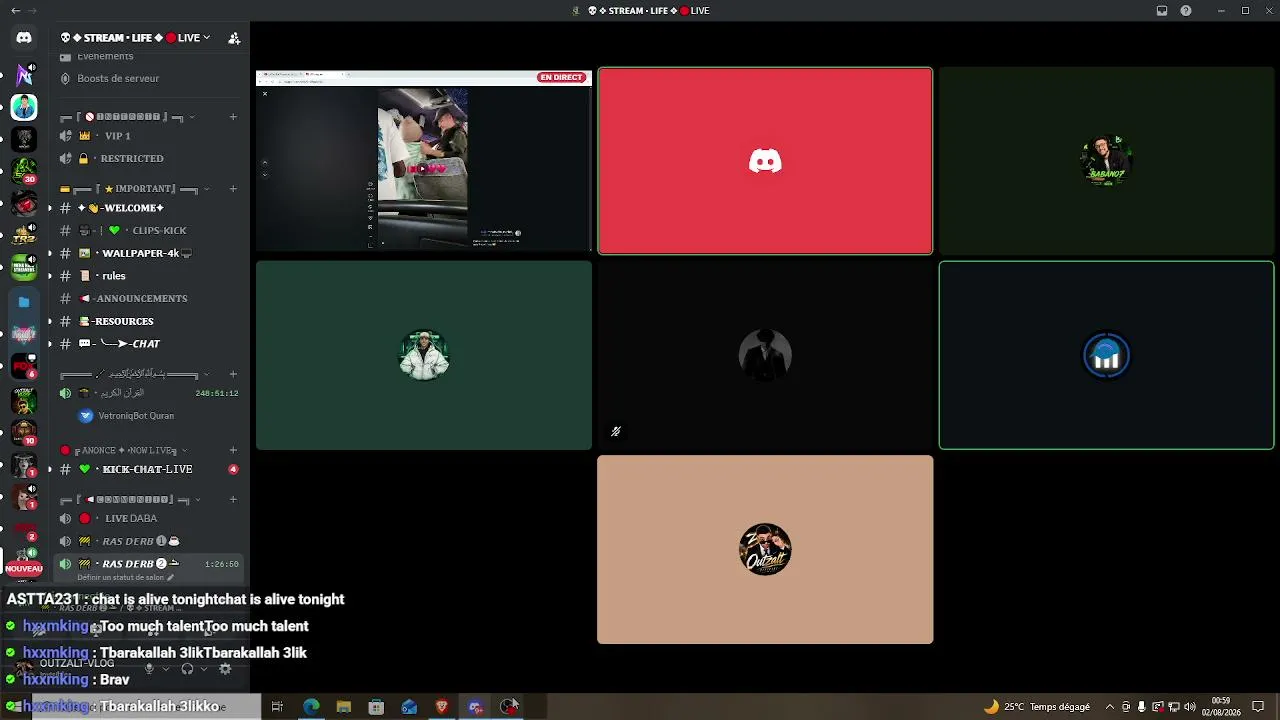Open the blue folder in server list

tap(24, 301)
